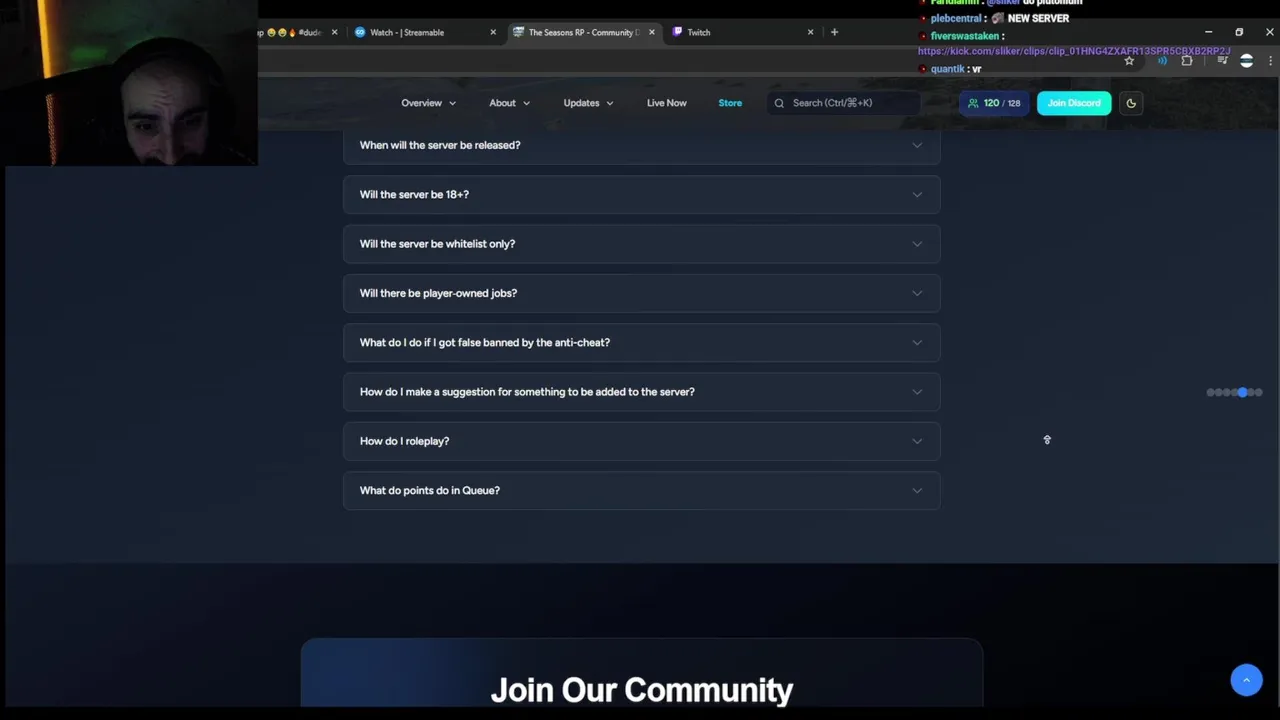This screenshot has height=720, width=1280.
Task: Click the scroll-to-top arrow button
Action: [x=1246, y=680]
